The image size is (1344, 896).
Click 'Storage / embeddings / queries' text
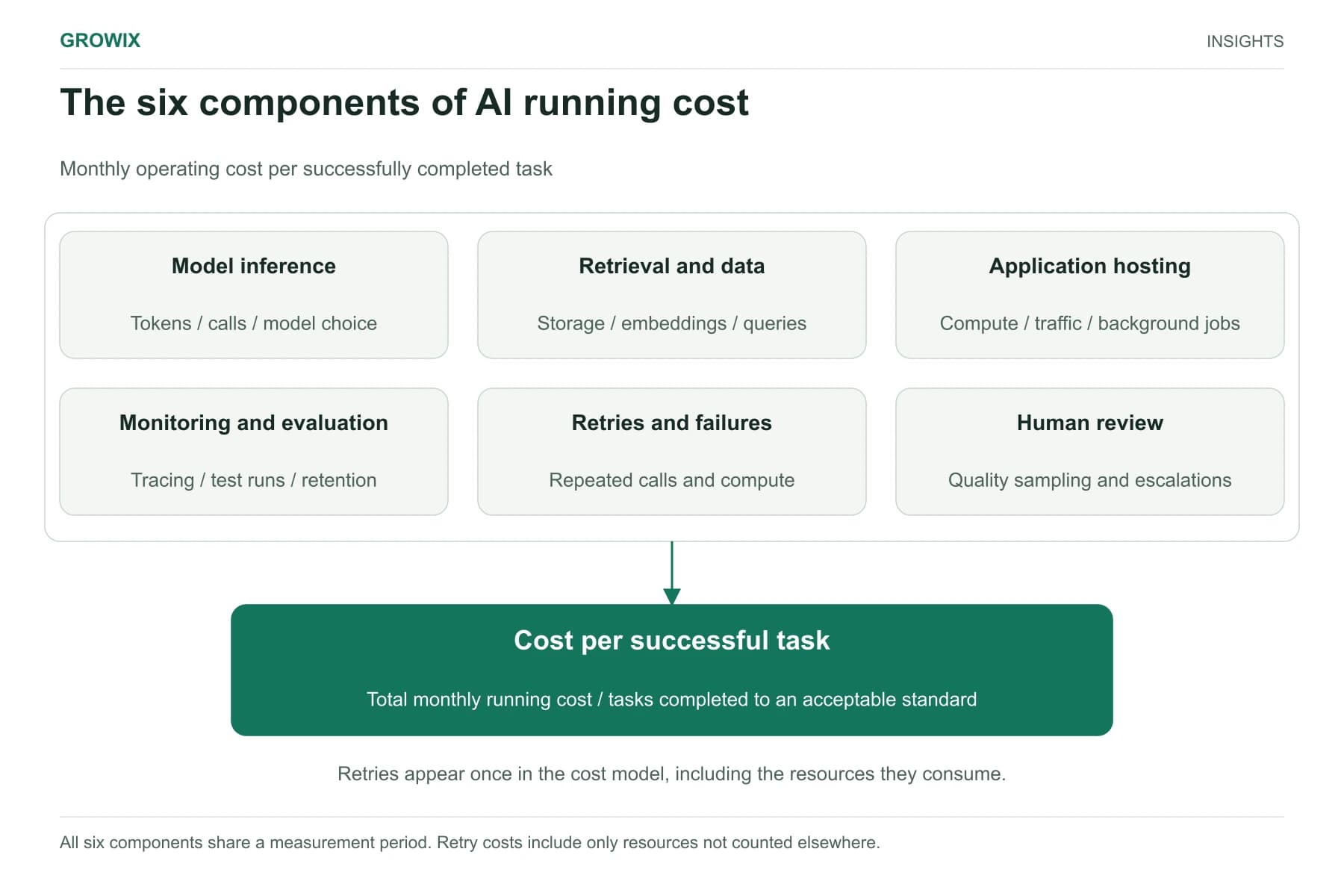tap(672, 323)
